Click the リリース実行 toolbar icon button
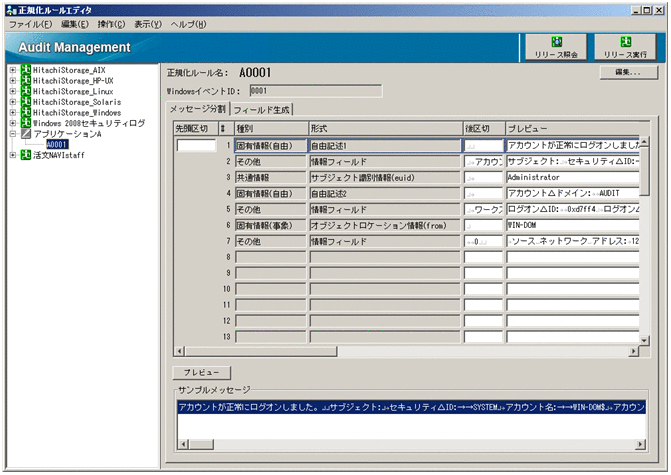This screenshot has width=671, height=475. pyautogui.click(x=624, y=47)
